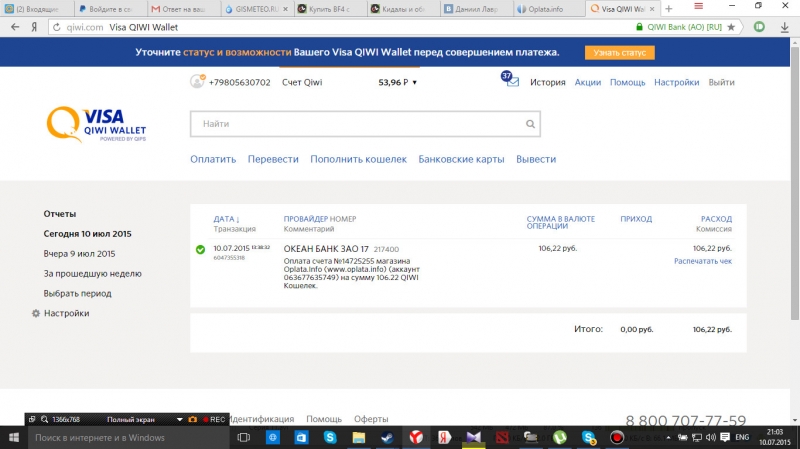Select Сегодня 10 июл 2015 report
Viewport: 800px width, 449px height.
(87, 234)
